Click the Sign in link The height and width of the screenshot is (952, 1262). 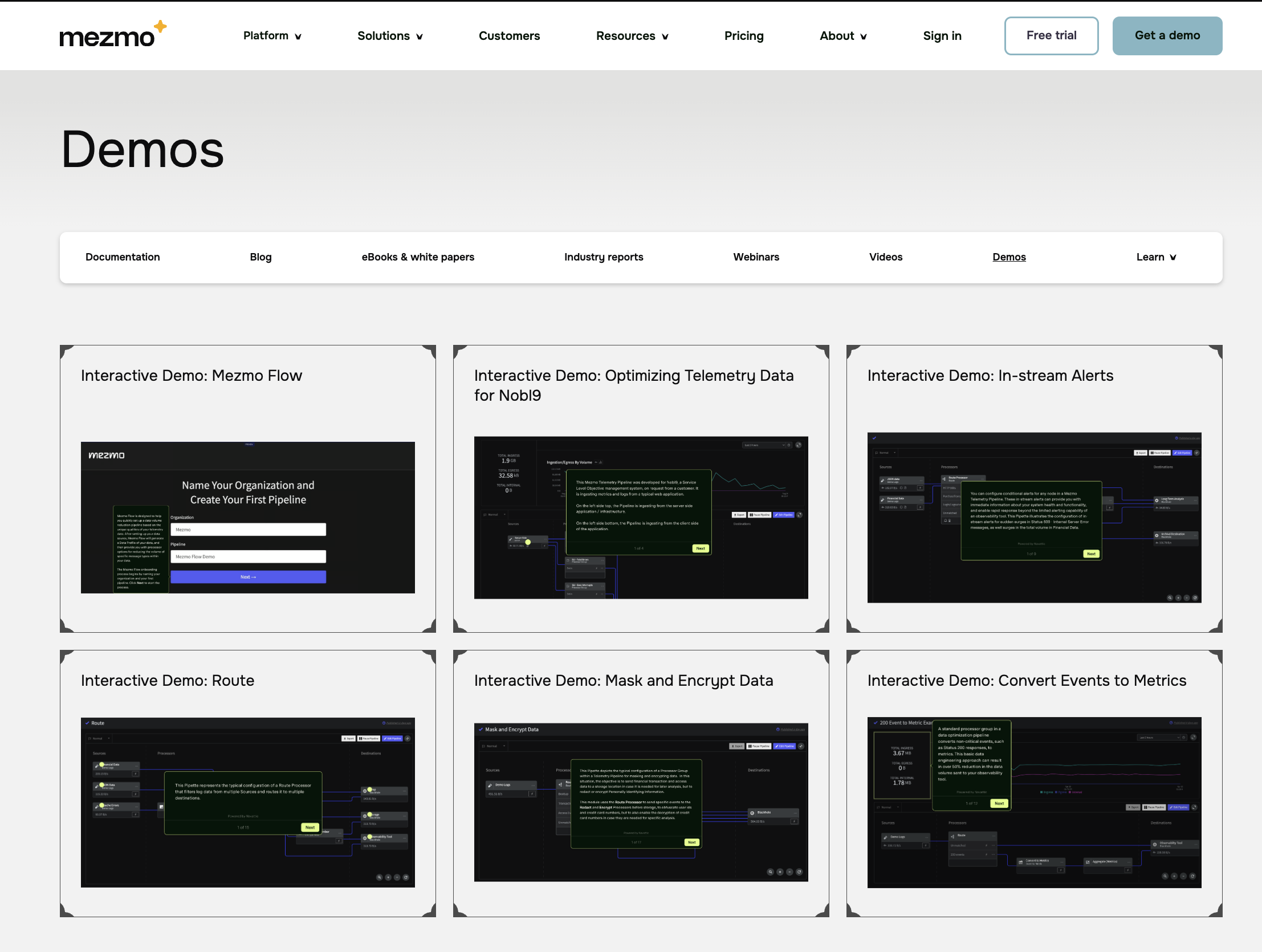[942, 36]
